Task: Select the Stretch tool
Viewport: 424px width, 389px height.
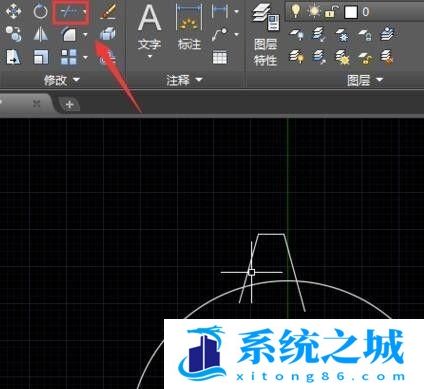Action: click(13, 57)
